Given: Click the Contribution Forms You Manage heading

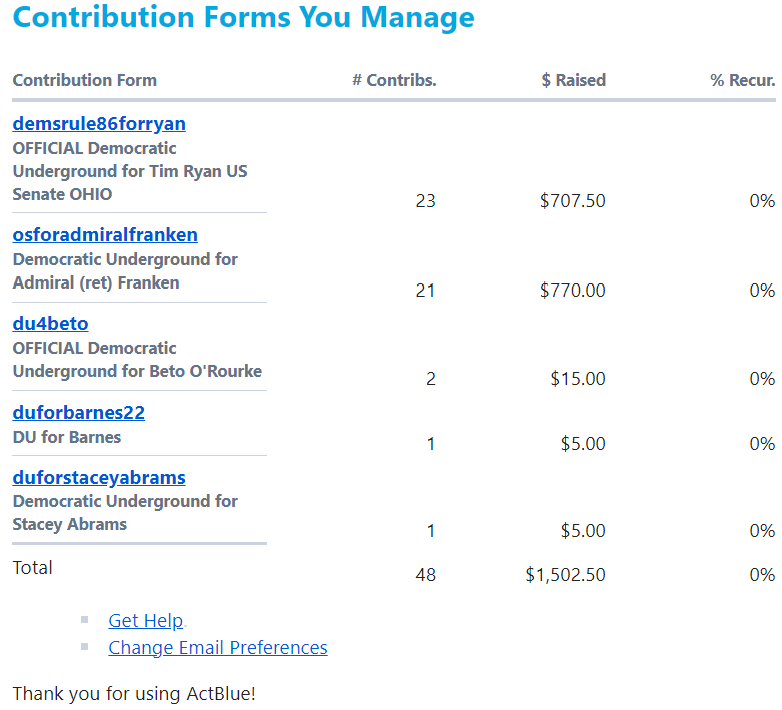Looking at the screenshot, I should [243, 17].
